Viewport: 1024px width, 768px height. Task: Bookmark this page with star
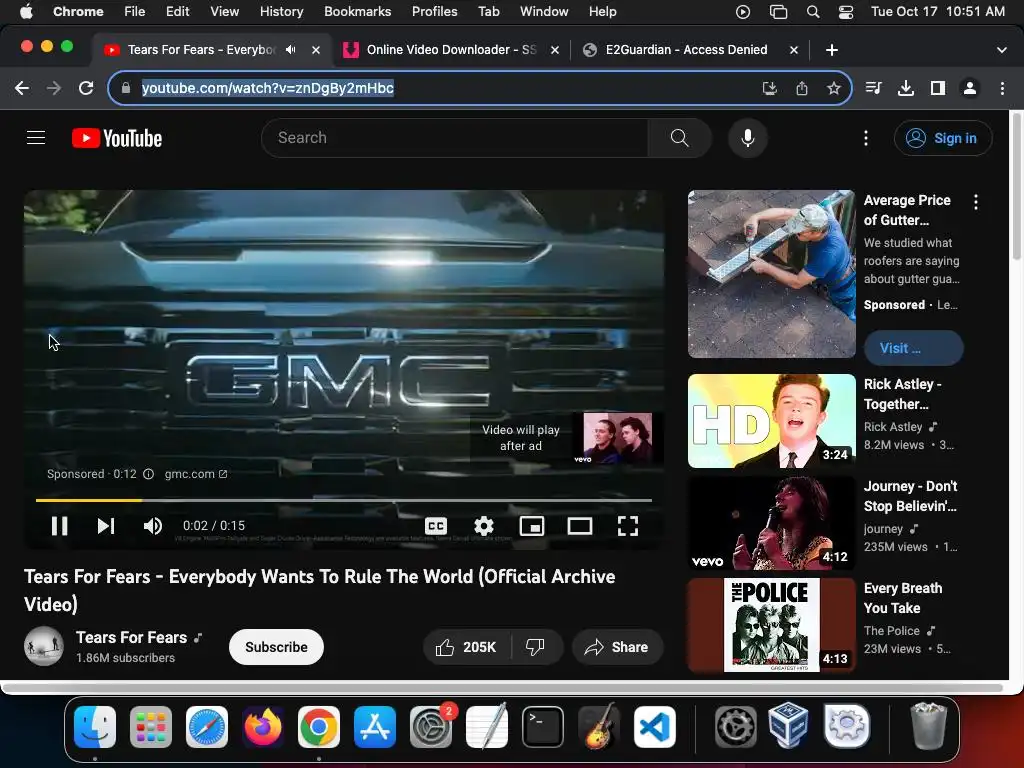coord(833,88)
